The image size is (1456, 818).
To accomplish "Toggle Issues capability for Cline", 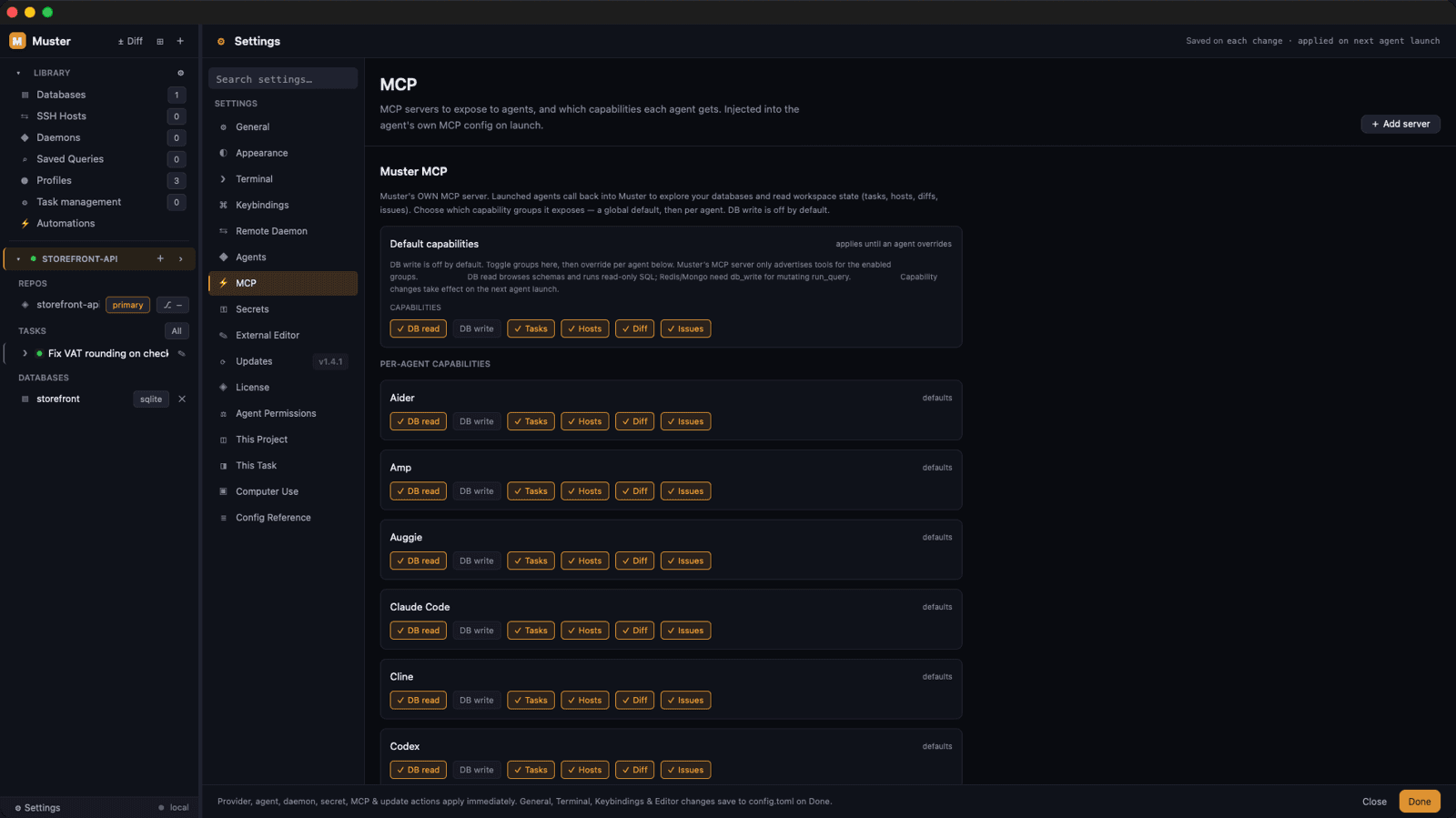I will point(686,701).
